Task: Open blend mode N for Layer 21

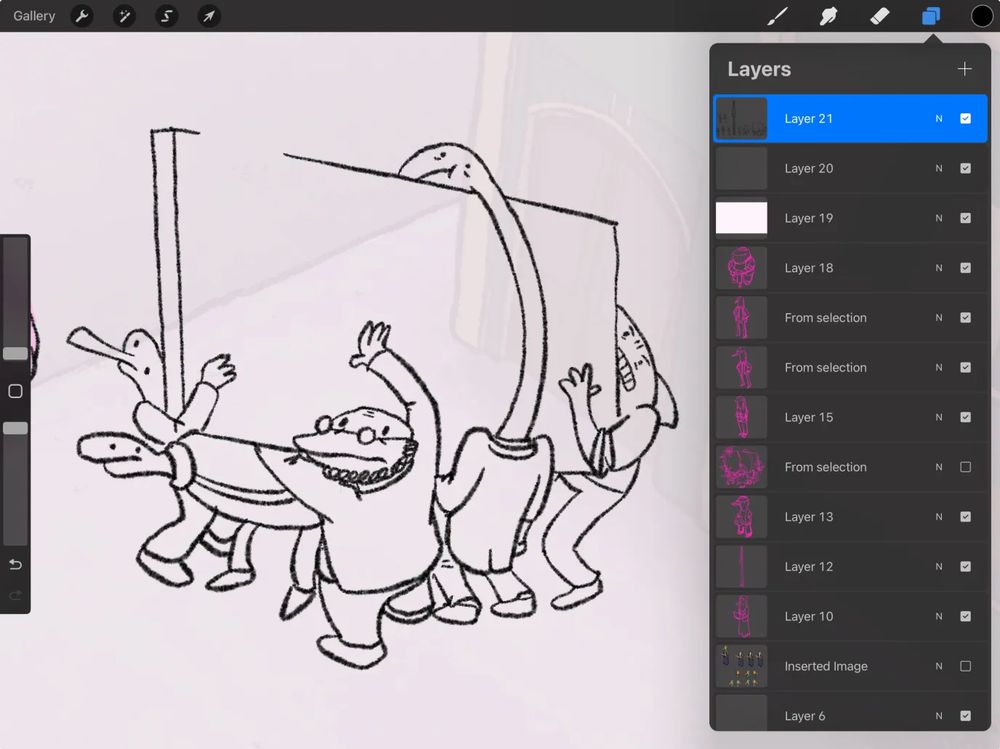Action: pyautogui.click(x=939, y=119)
